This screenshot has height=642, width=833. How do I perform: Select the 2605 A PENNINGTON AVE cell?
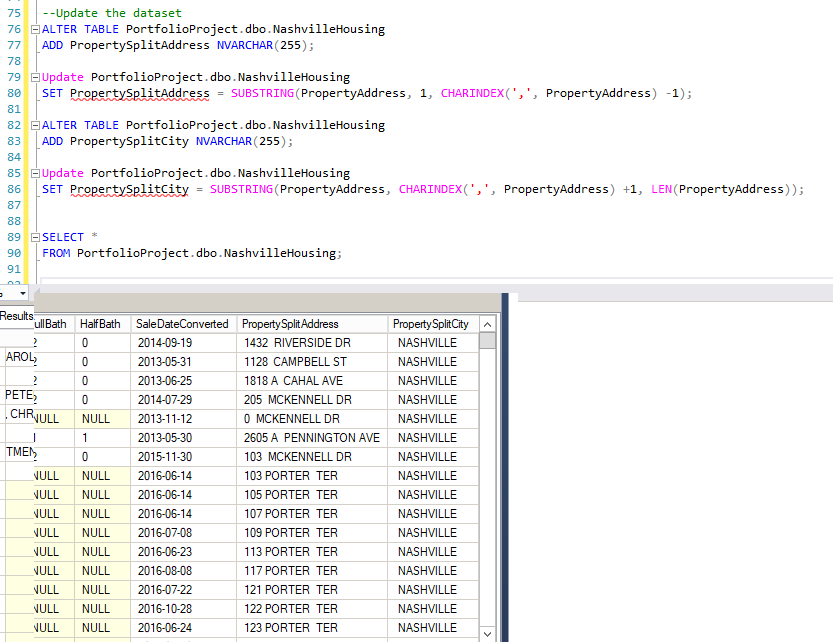pos(312,438)
